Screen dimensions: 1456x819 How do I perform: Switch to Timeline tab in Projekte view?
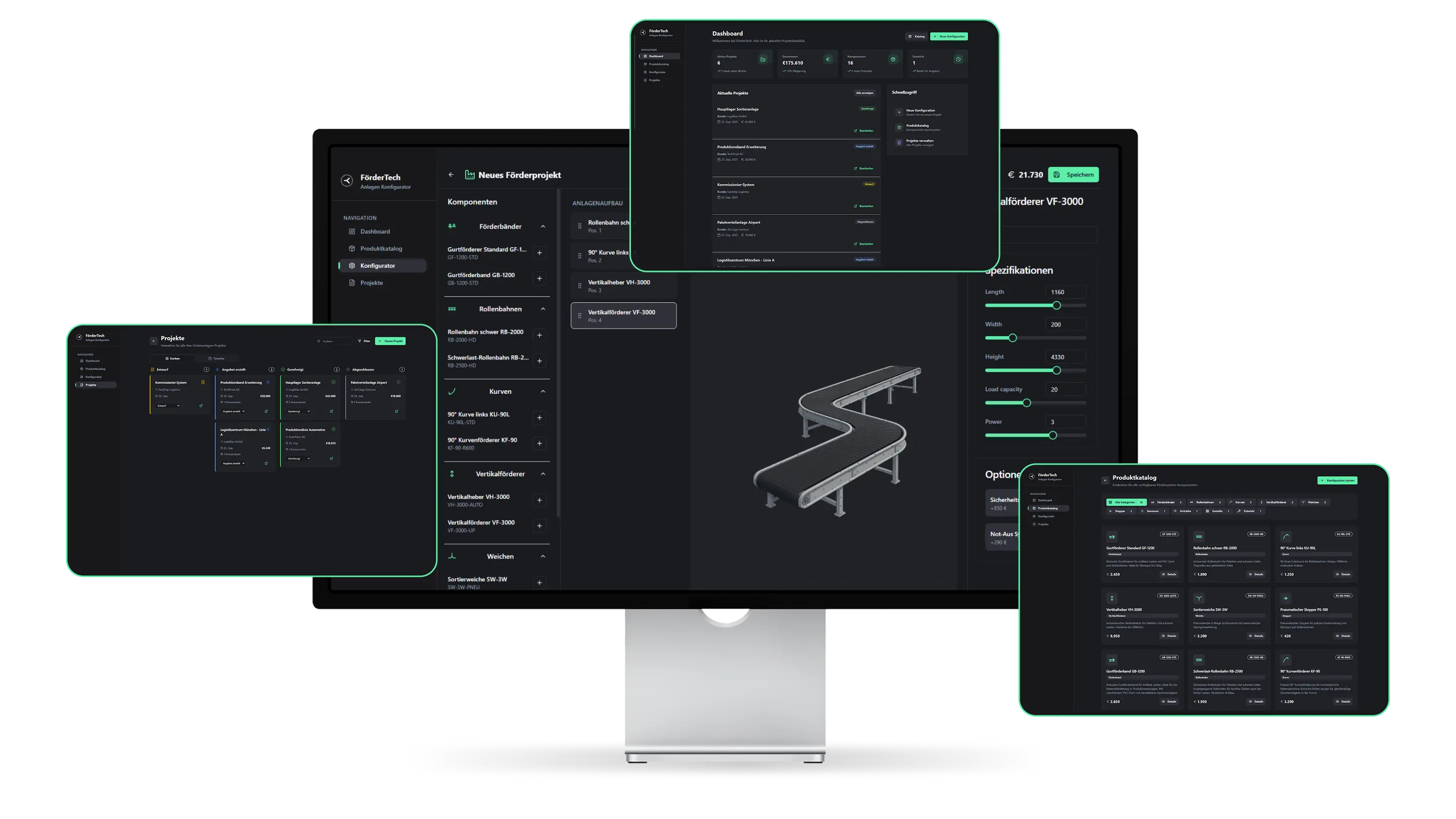pyautogui.click(x=216, y=358)
